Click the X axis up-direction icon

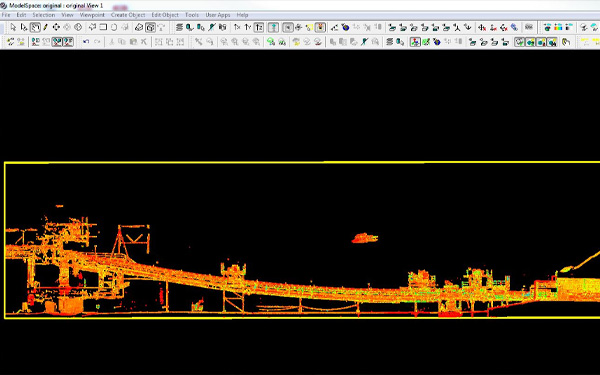coord(237,27)
